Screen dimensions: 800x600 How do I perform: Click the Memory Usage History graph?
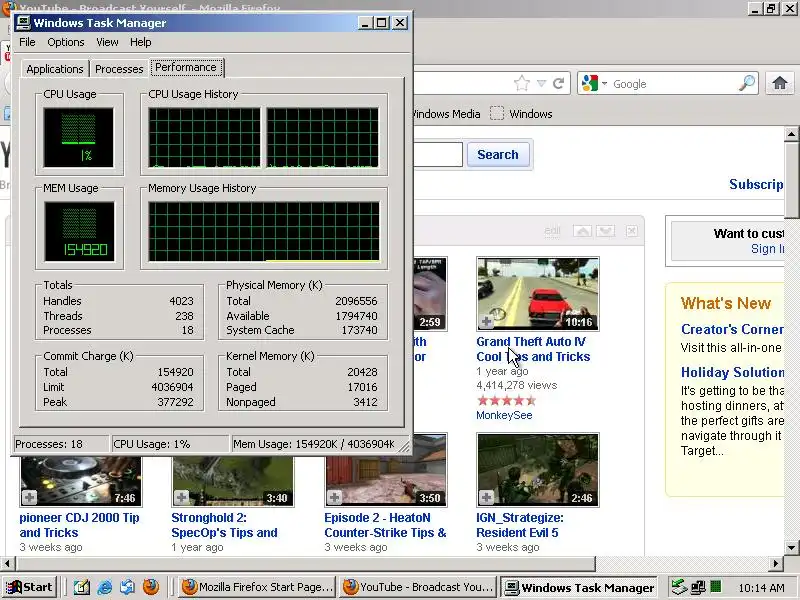pos(264,231)
